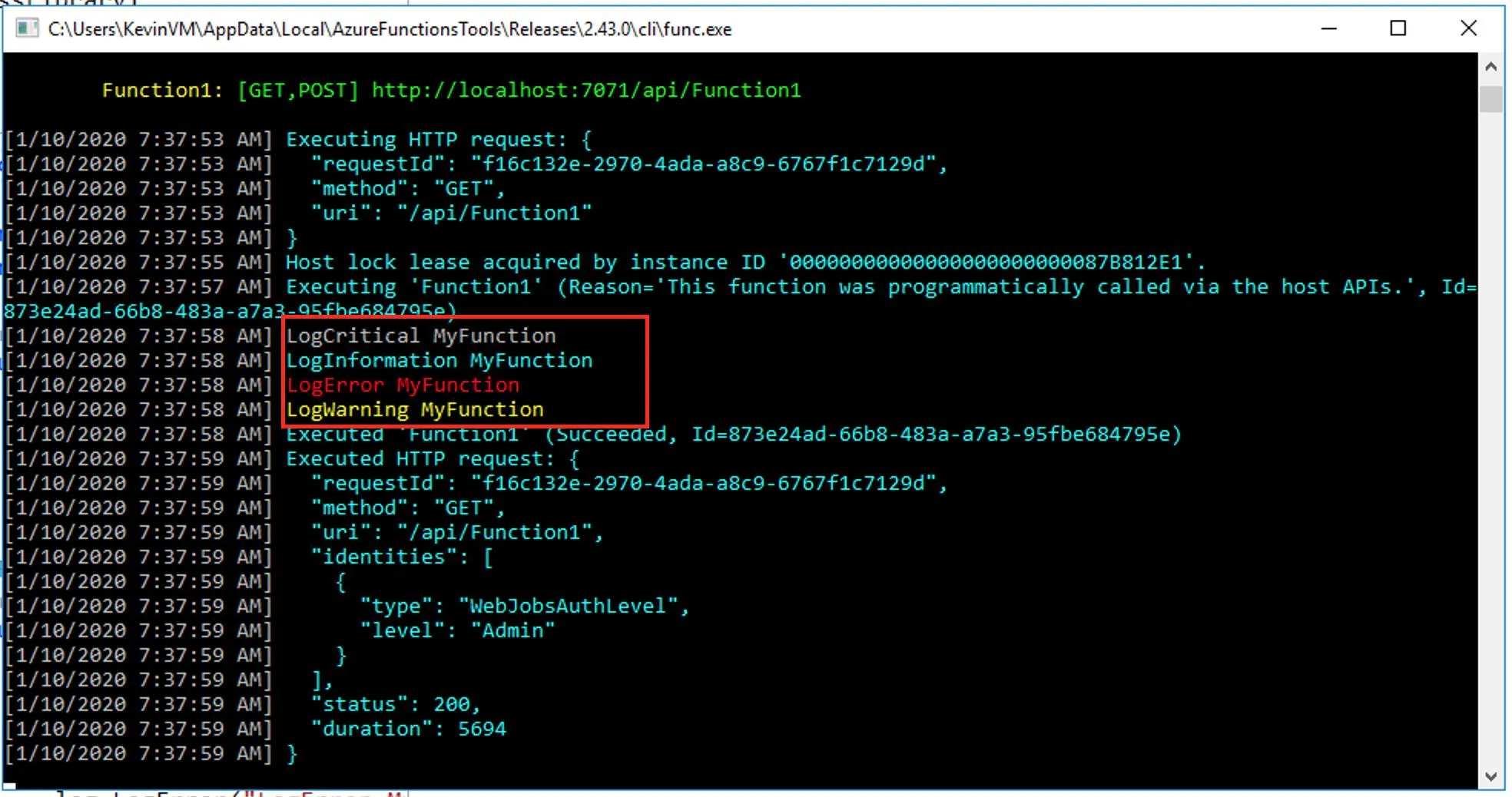Click the red "LogError MyFunction" line
The height and width of the screenshot is (797, 1512).
click(403, 385)
